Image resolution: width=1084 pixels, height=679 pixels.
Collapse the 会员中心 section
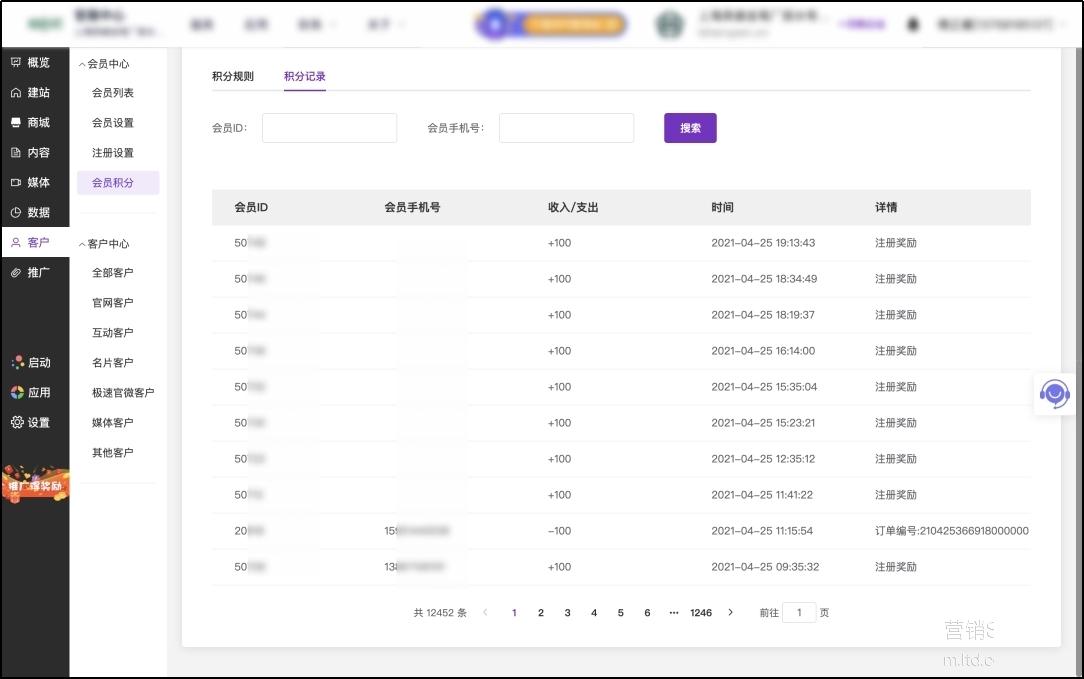82,64
